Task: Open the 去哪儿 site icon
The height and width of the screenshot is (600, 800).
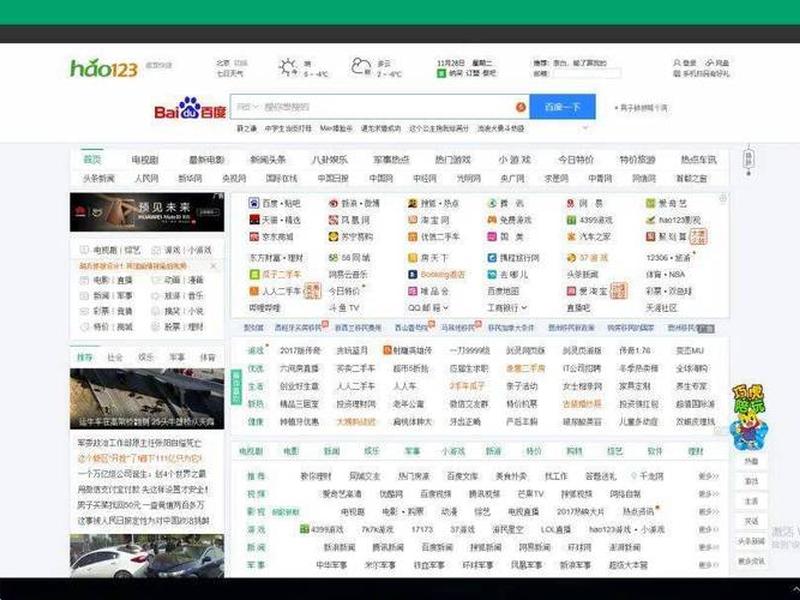Action: [x=492, y=274]
